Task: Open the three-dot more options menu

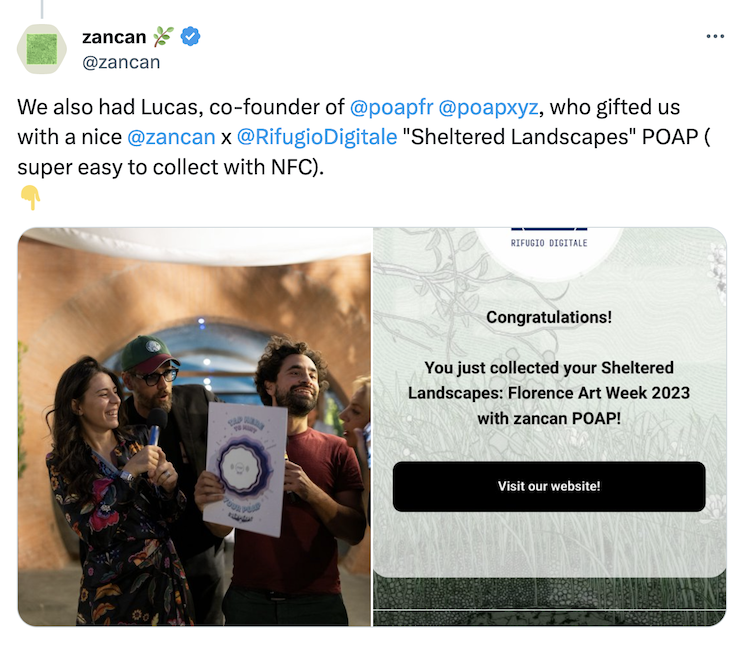Action: coord(715,36)
